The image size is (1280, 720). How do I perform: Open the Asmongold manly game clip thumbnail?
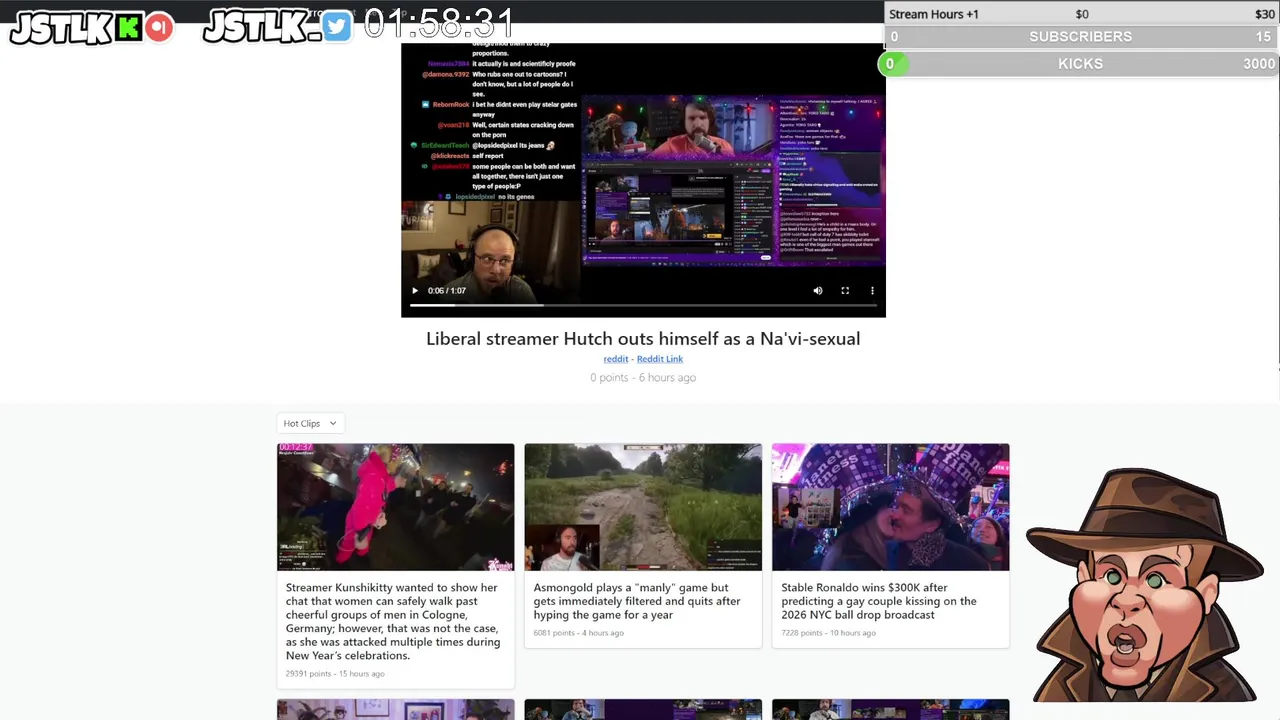[643, 507]
